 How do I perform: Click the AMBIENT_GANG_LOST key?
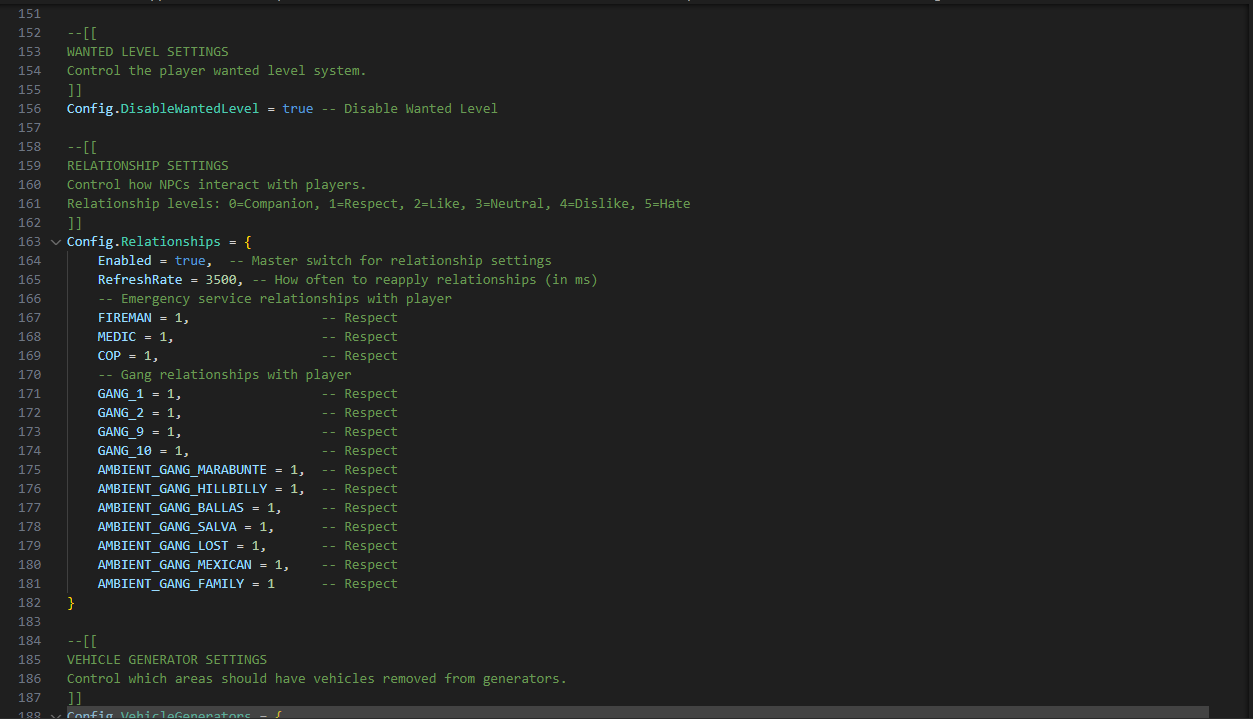coord(163,546)
